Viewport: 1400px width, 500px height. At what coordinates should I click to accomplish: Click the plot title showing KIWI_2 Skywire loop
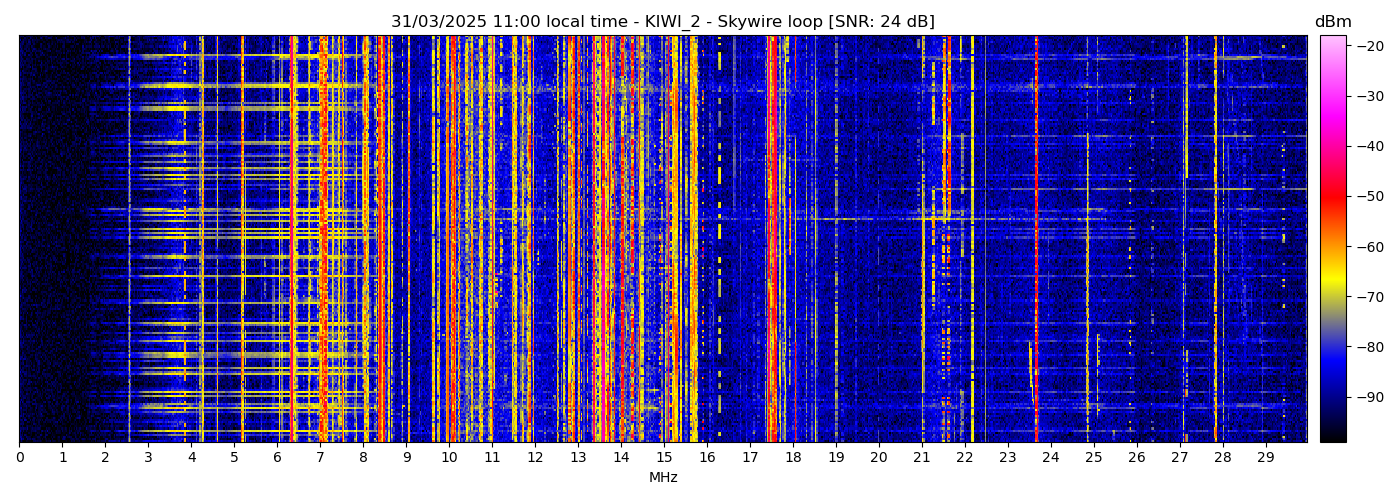coord(662,22)
